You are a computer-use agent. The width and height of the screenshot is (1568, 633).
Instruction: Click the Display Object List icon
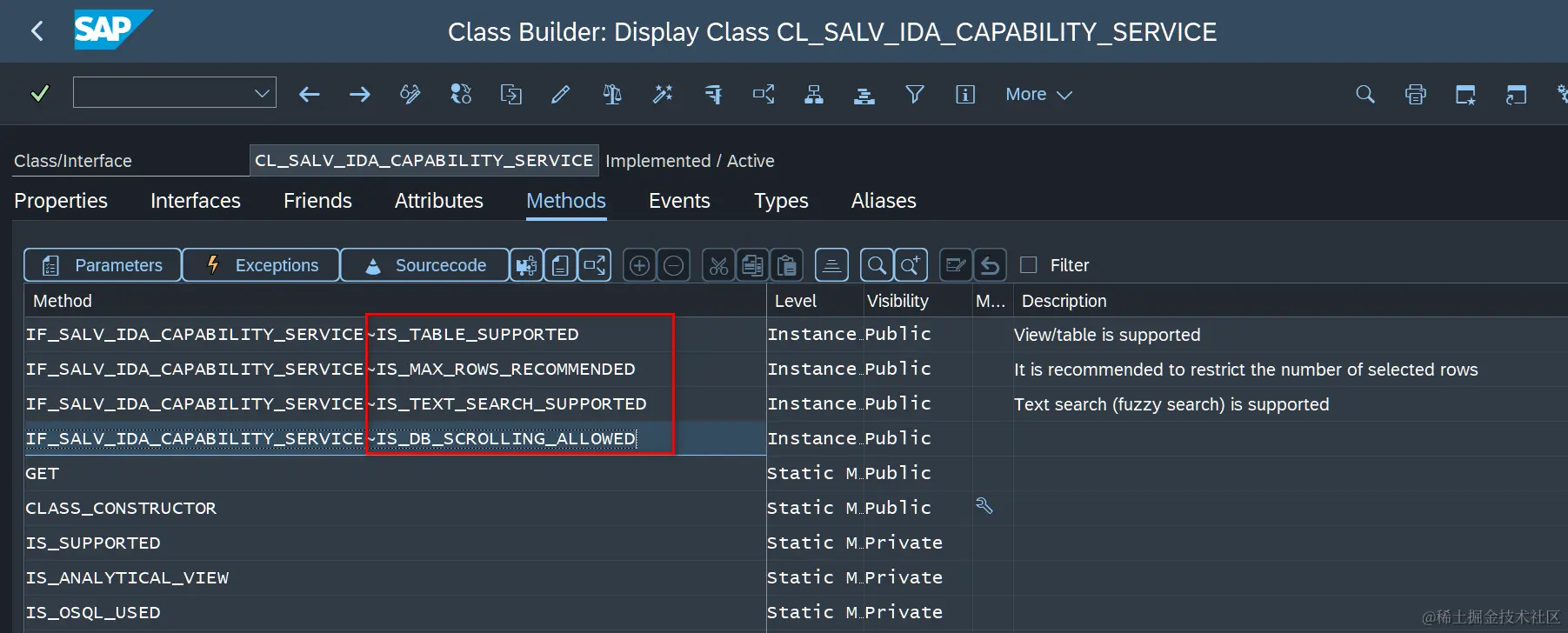pyautogui.click(x=764, y=94)
